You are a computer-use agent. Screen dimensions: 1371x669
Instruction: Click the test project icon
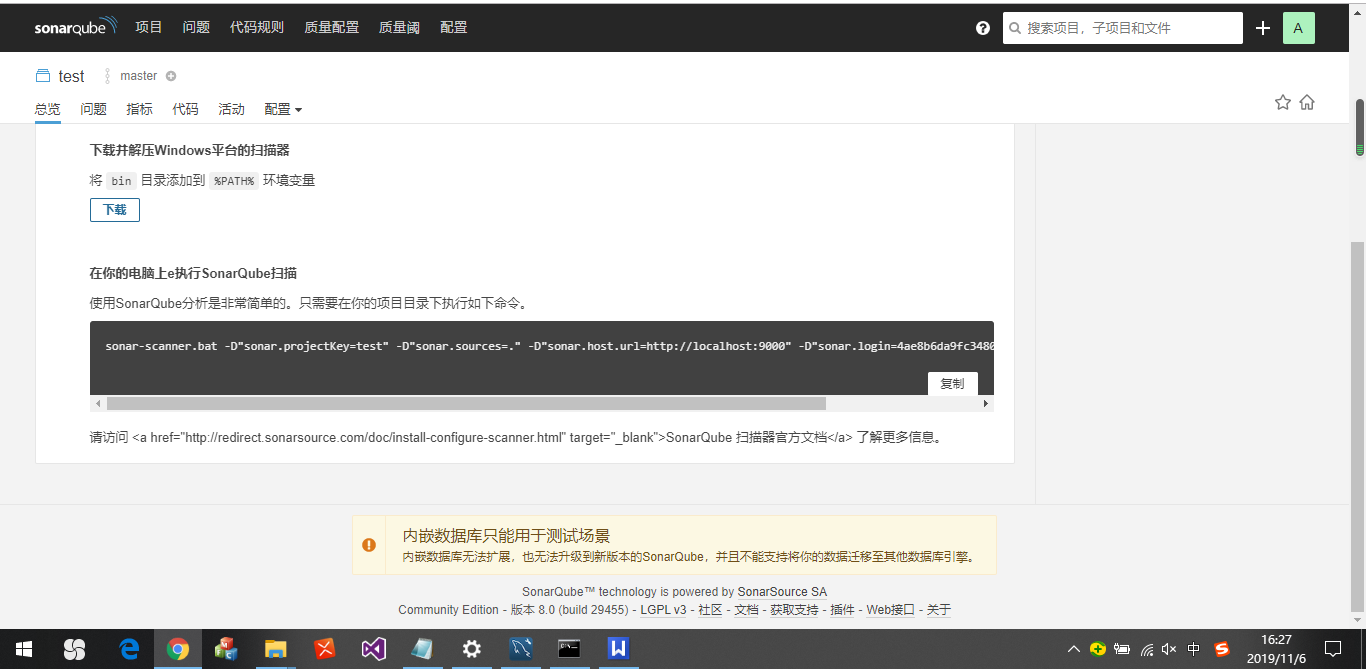(43, 76)
